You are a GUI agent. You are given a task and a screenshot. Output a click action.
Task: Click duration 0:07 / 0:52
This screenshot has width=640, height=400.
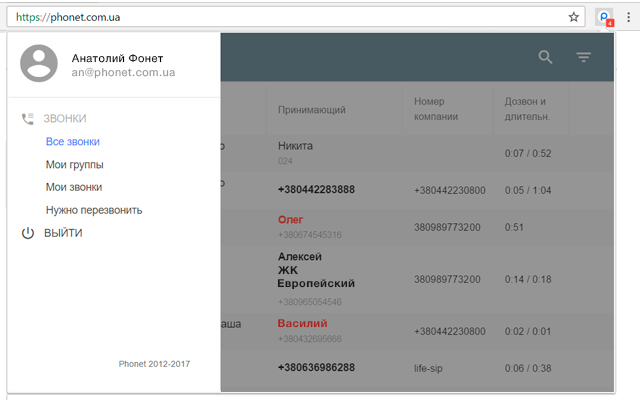tap(528, 153)
